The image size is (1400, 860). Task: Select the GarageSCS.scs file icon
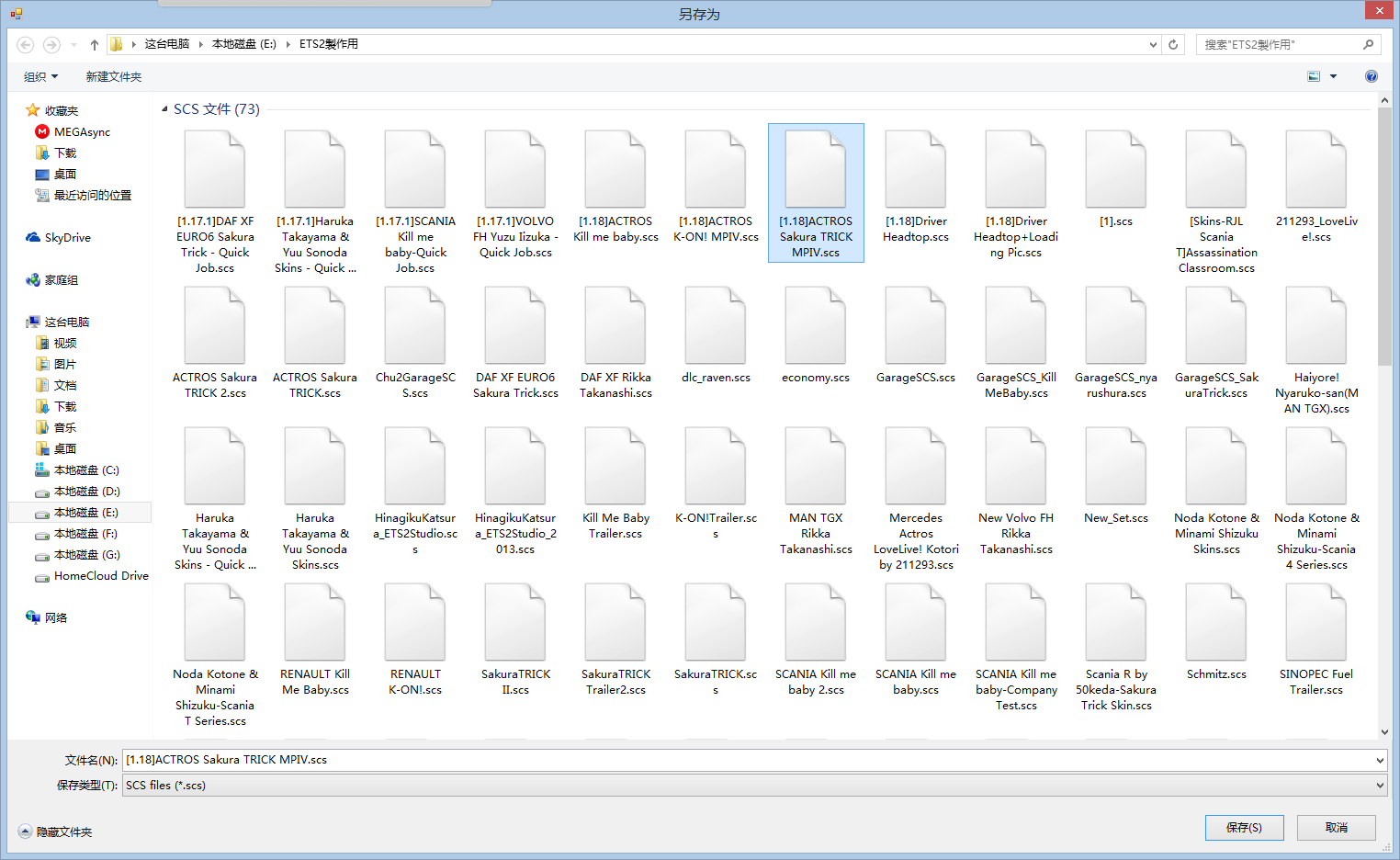pos(916,326)
